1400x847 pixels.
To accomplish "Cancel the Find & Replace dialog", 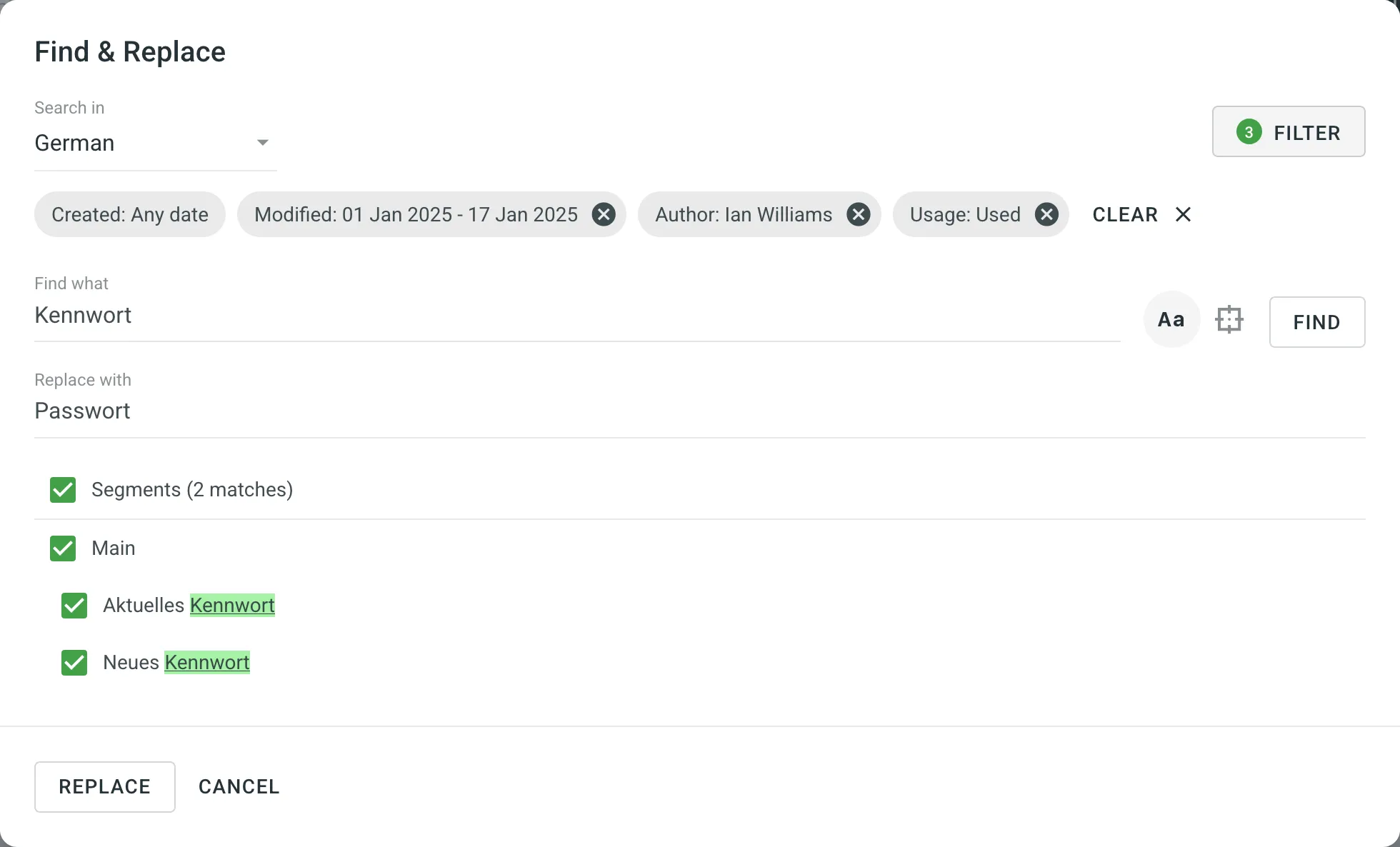I will [239, 786].
